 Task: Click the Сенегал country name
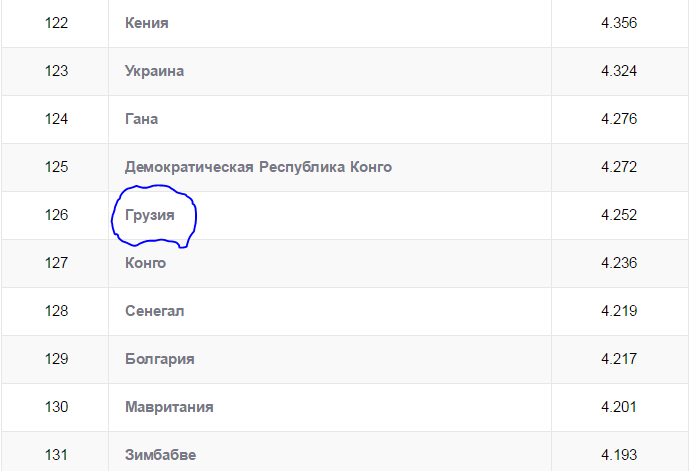click(x=154, y=311)
